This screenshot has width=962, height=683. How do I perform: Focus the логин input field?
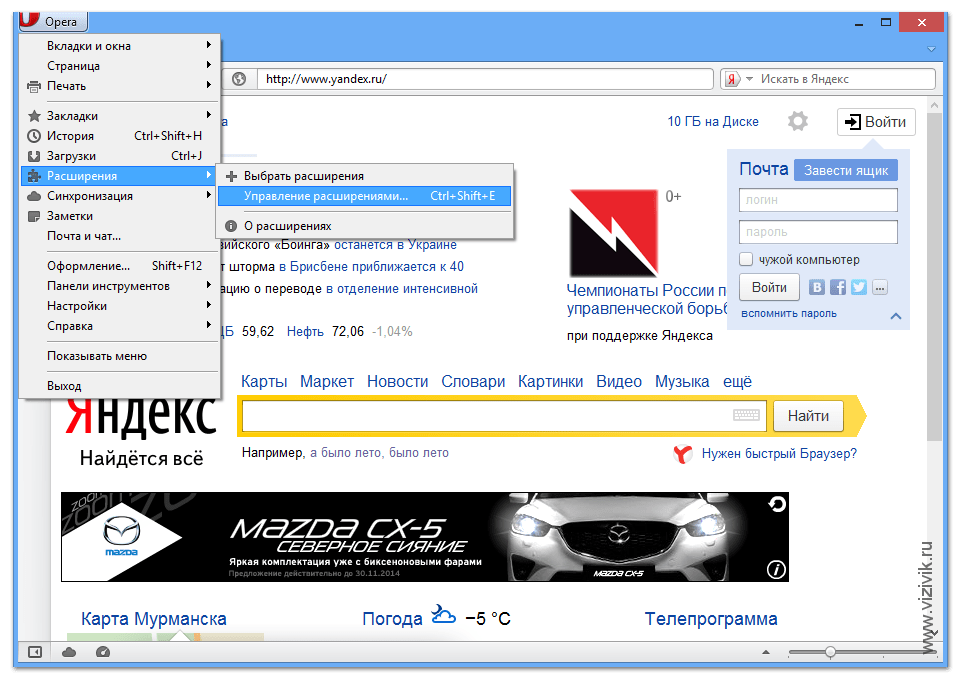(818, 200)
